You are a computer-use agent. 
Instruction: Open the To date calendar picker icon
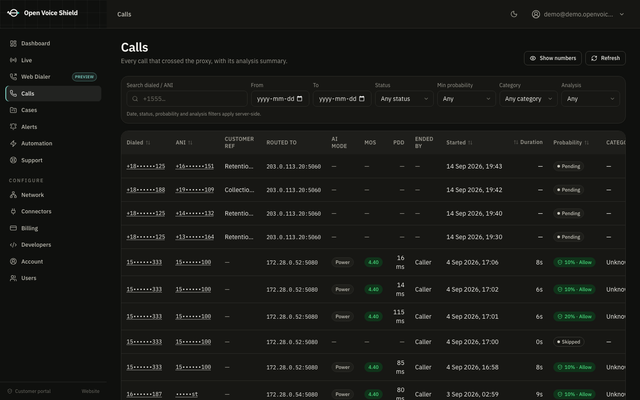coord(362,99)
